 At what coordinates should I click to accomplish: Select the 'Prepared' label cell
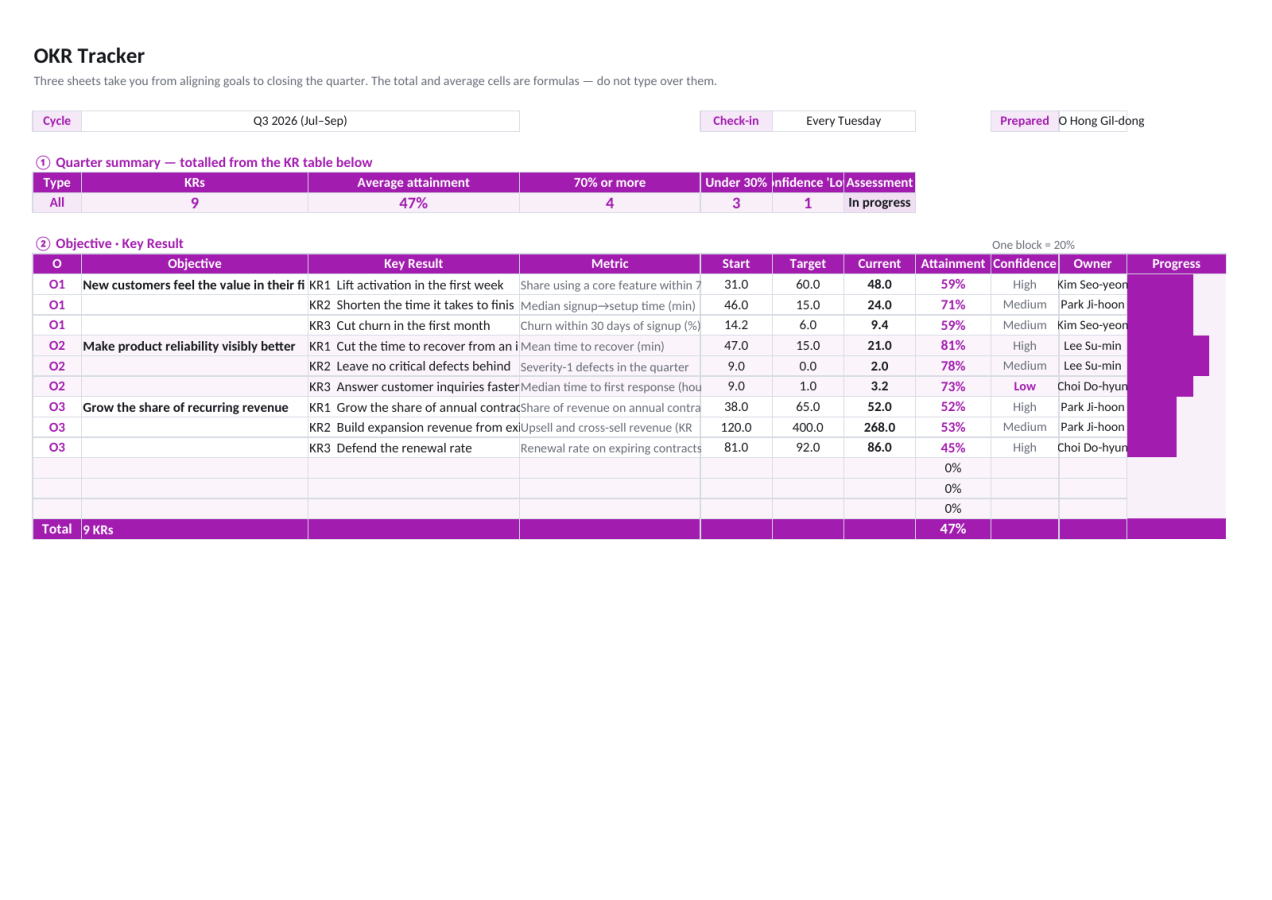[x=1024, y=121]
